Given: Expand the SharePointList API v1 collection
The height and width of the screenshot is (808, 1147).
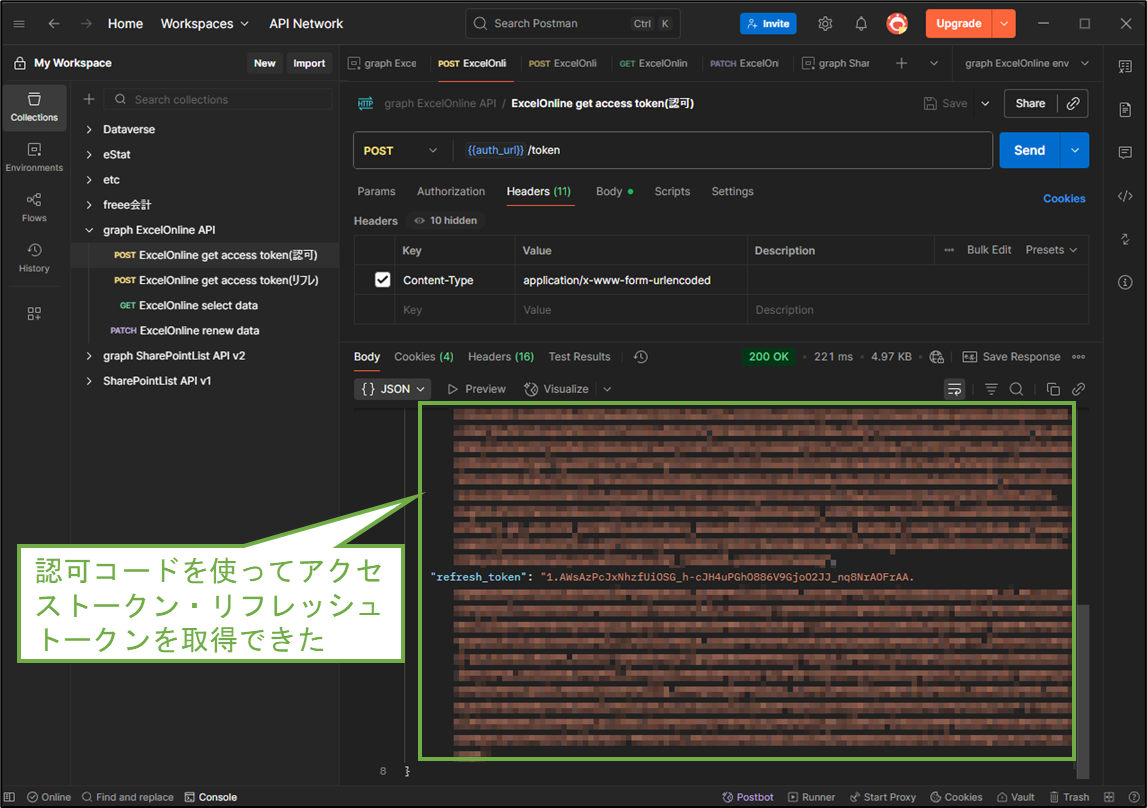Looking at the screenshot, I should (89, 381).
